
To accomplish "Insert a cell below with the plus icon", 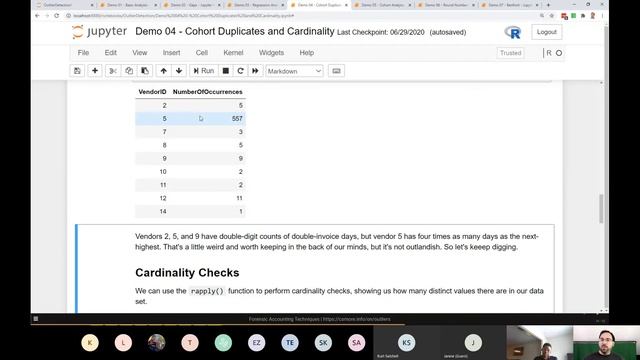I will tap(95, 71).
